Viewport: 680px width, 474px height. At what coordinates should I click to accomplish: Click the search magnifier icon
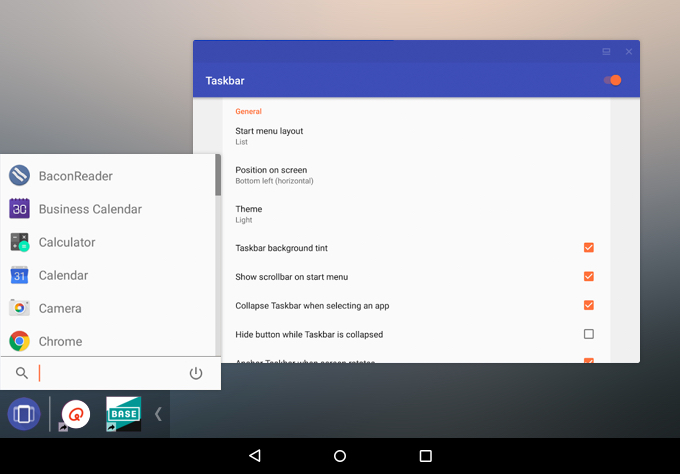point(22,373)
